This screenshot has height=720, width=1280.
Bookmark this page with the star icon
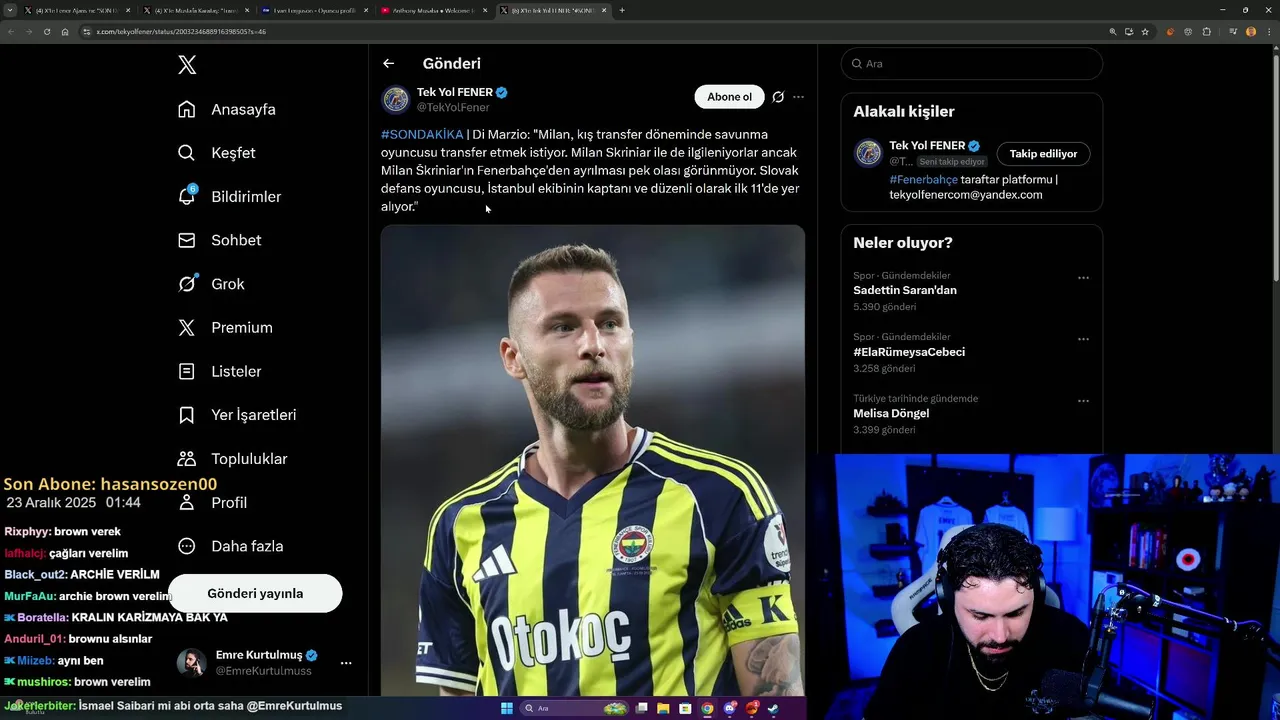pyautogui.click(x=1145, y=31)
